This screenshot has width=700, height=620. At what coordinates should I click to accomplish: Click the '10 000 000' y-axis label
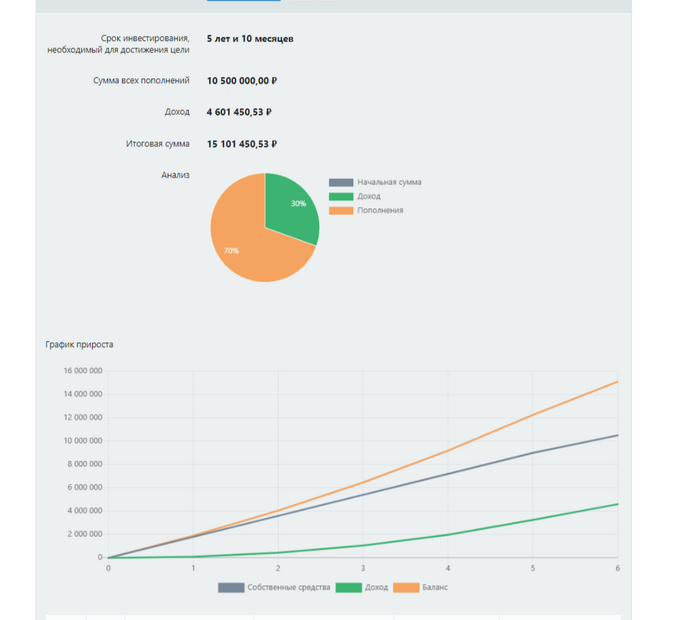tap(83, 441)
